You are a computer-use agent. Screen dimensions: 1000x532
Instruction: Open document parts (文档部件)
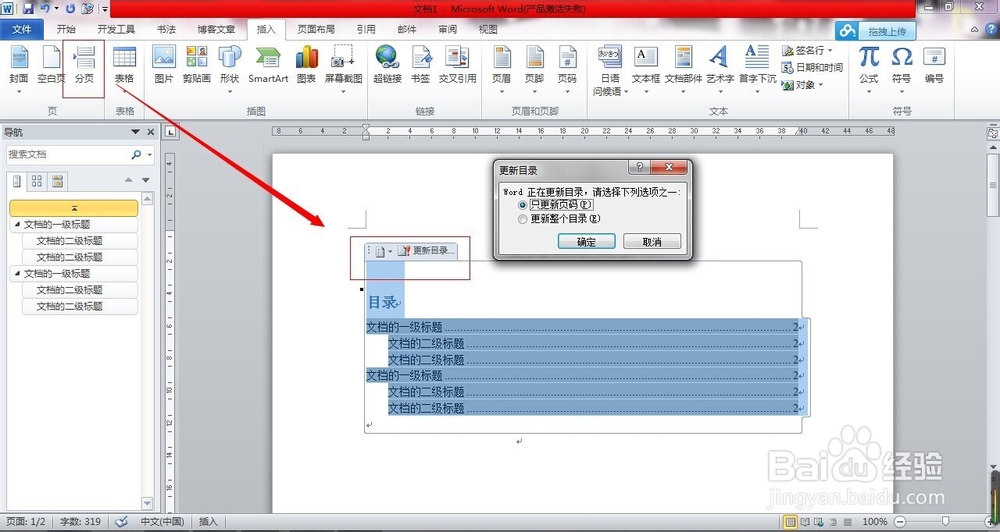[683, 68]
